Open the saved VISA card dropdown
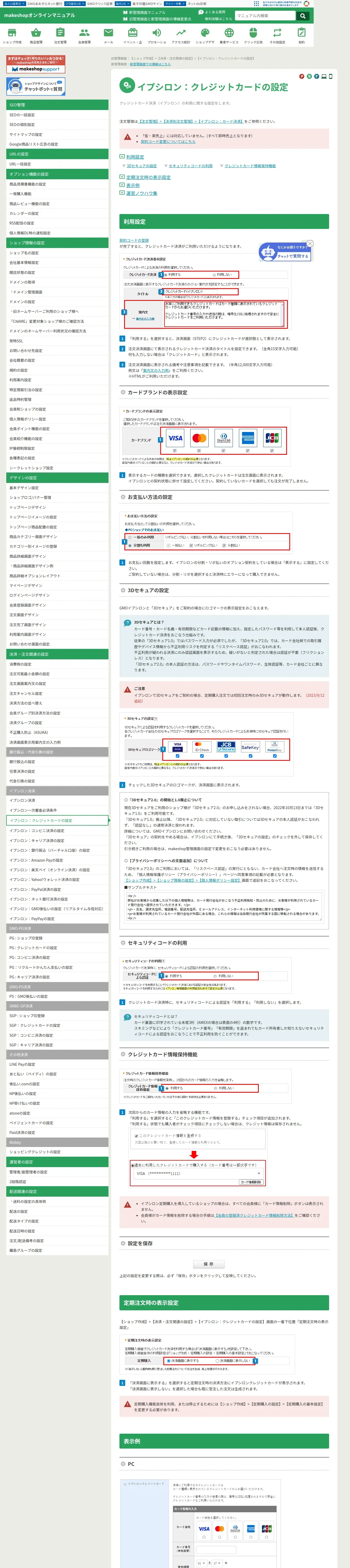The height and width of the screenshot is (1568, 350). coord(198,1174)
